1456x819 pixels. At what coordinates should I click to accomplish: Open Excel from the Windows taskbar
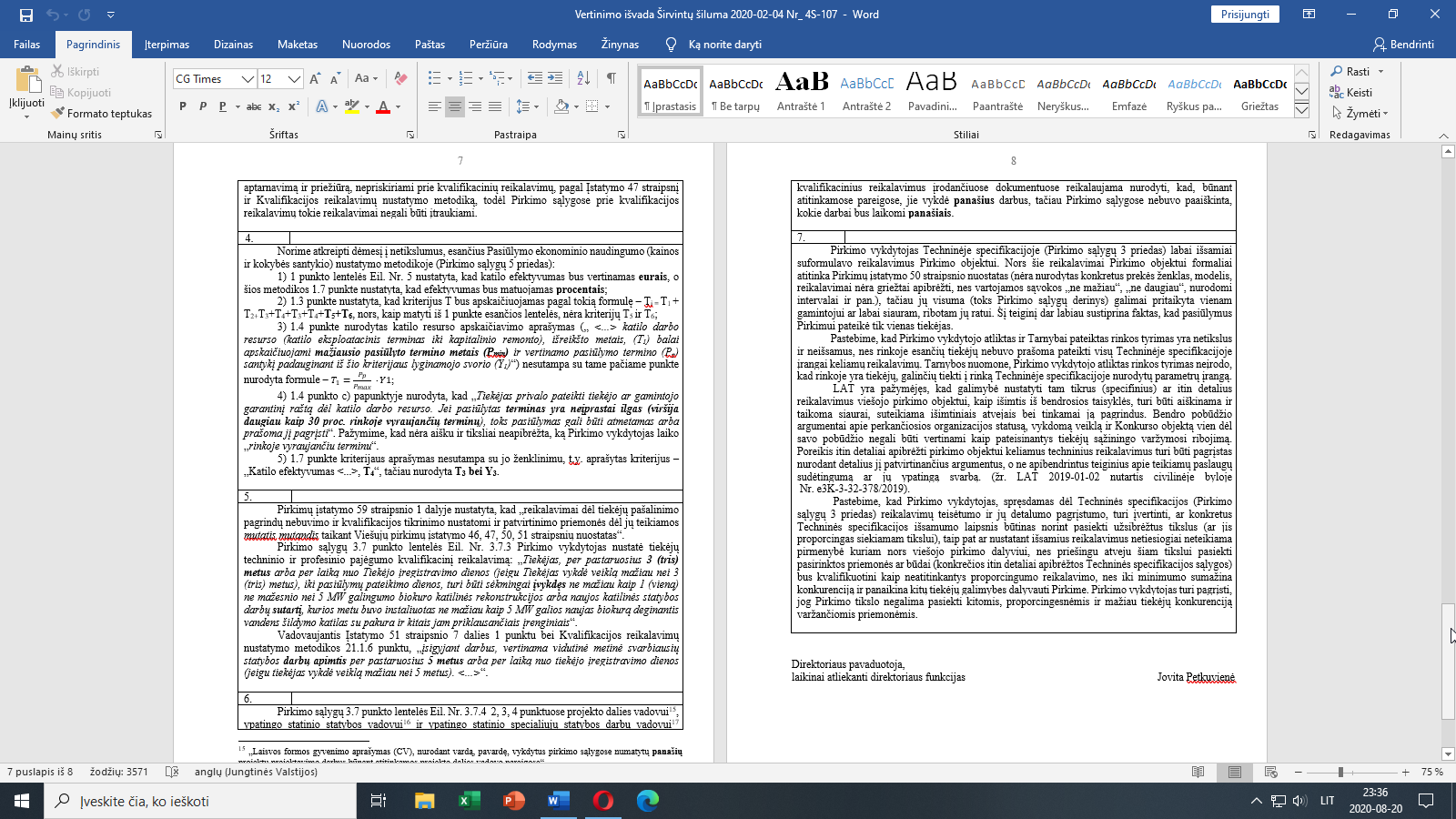(469, 801)
